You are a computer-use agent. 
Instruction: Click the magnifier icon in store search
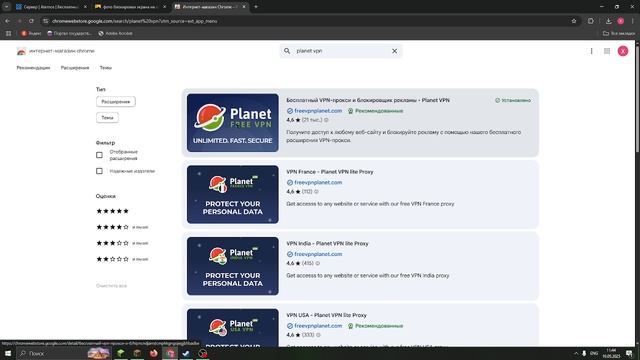pyautogui.click(x=287, y=51)
